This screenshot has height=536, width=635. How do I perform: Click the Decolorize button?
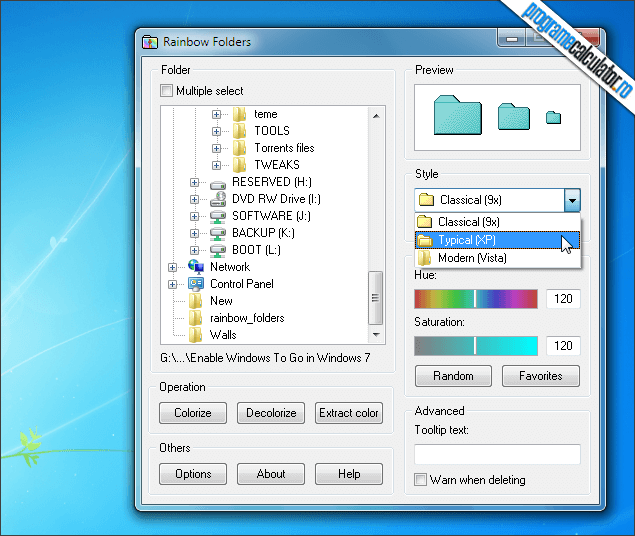(271, 413)
